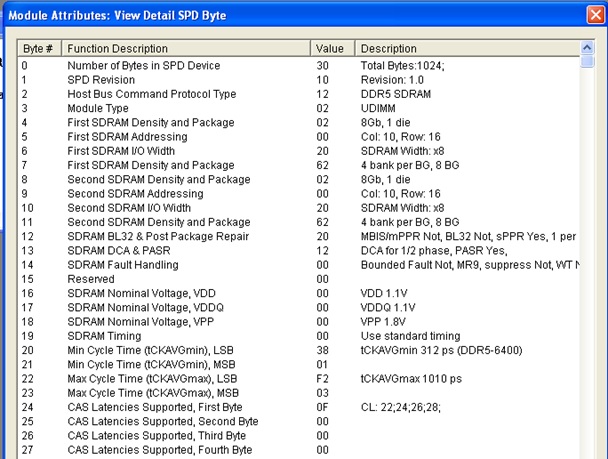Select 'Host Bus Command Protocol Type' row

pos(299,94)
